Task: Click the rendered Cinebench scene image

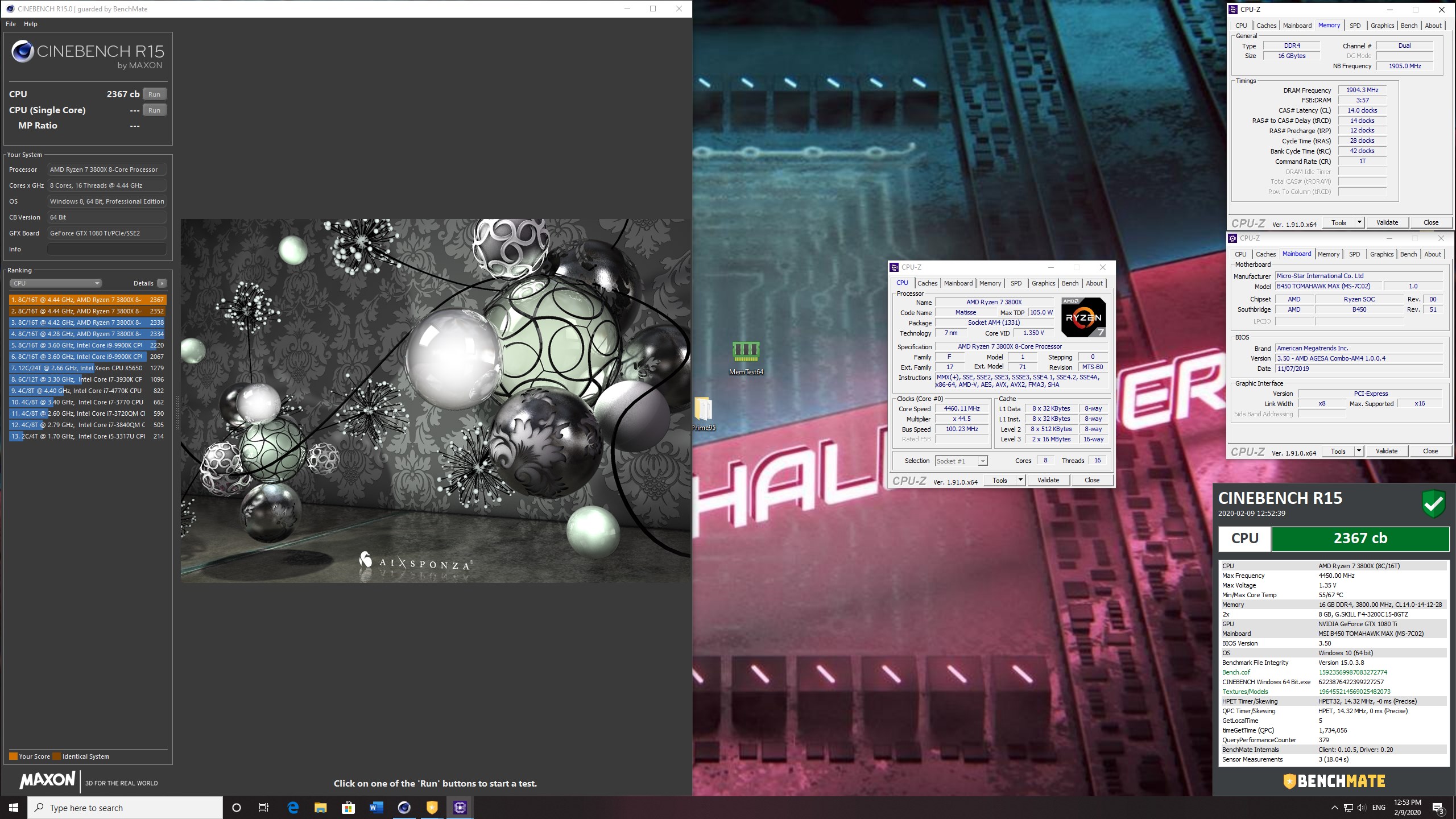Action: point(435,401)
